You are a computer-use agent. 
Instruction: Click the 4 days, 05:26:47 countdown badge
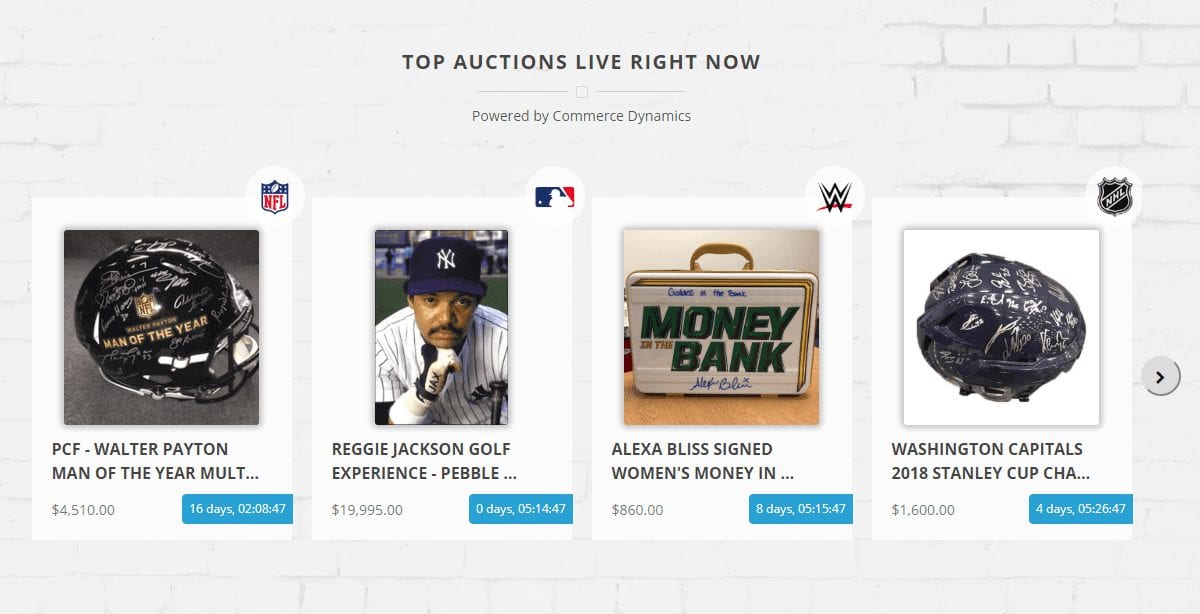(1081, 508)
